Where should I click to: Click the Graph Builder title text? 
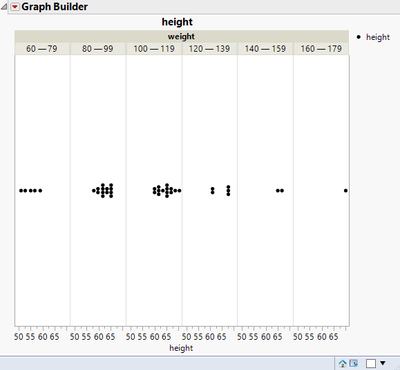coord(55,7)
